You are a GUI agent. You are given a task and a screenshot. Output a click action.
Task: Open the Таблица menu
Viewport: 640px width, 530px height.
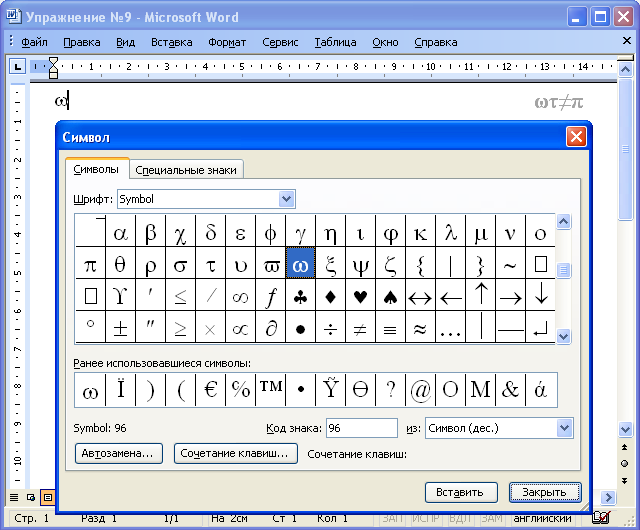(x=335, y=42)
